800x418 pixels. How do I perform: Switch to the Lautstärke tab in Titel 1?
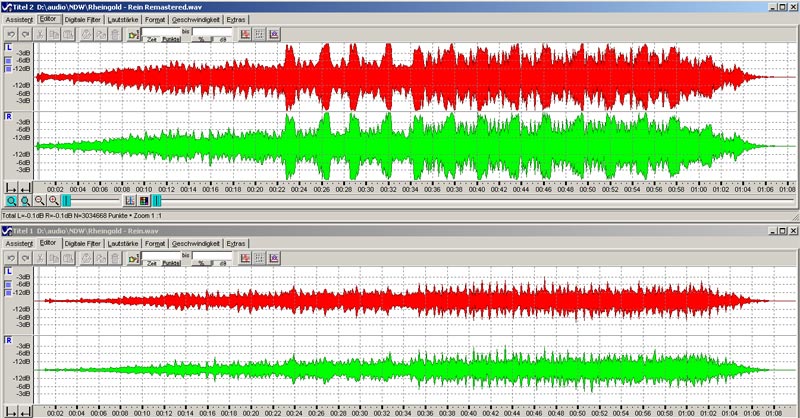point(122,244)
